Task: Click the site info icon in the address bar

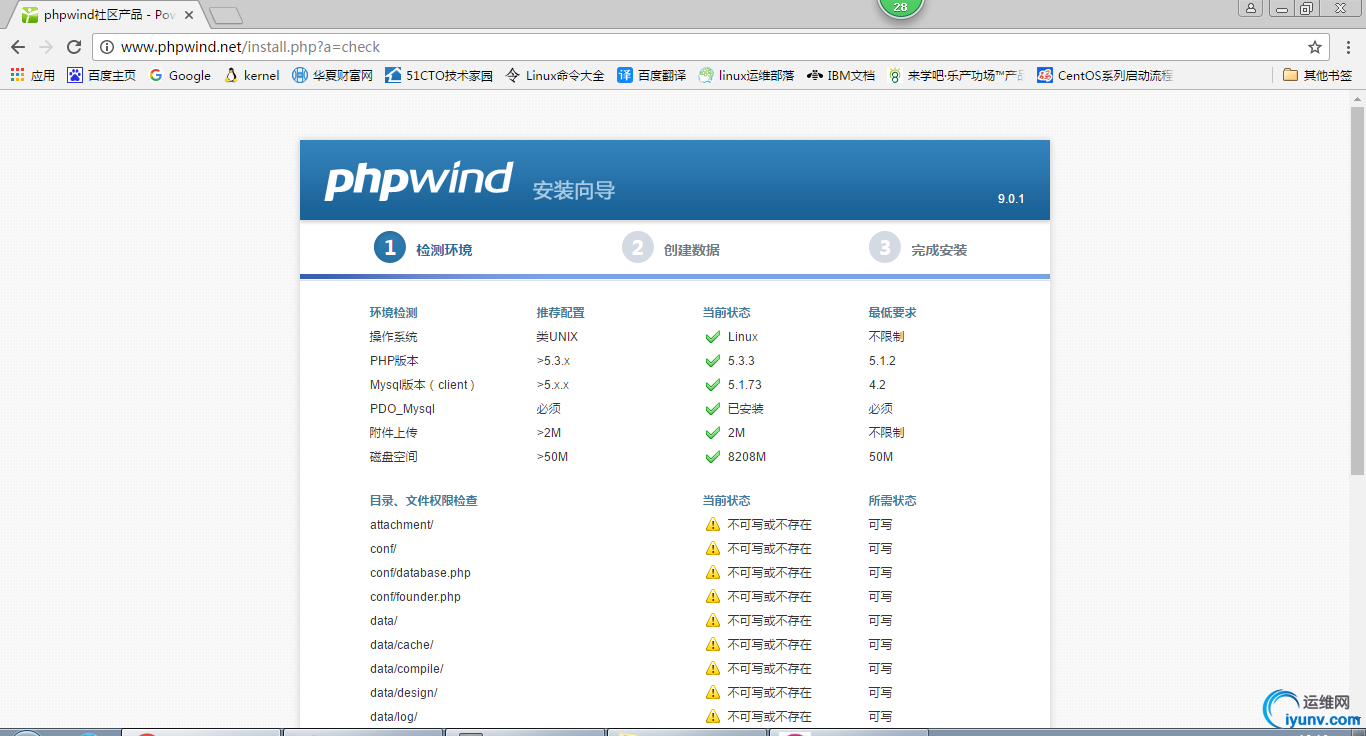Action: (x=107, y=47)
